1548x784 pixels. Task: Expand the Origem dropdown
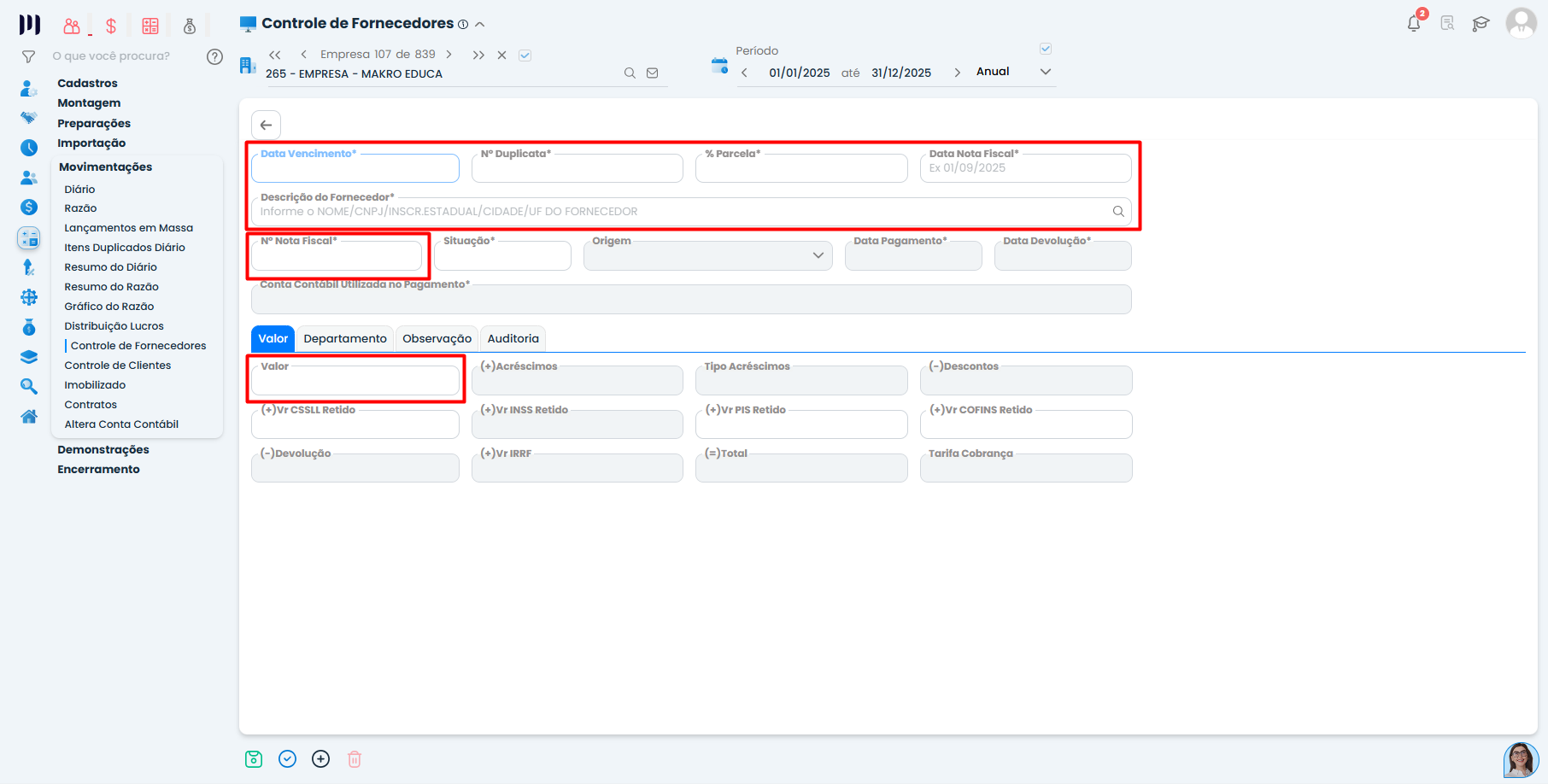pyautogui.click(x=818, y=255)
